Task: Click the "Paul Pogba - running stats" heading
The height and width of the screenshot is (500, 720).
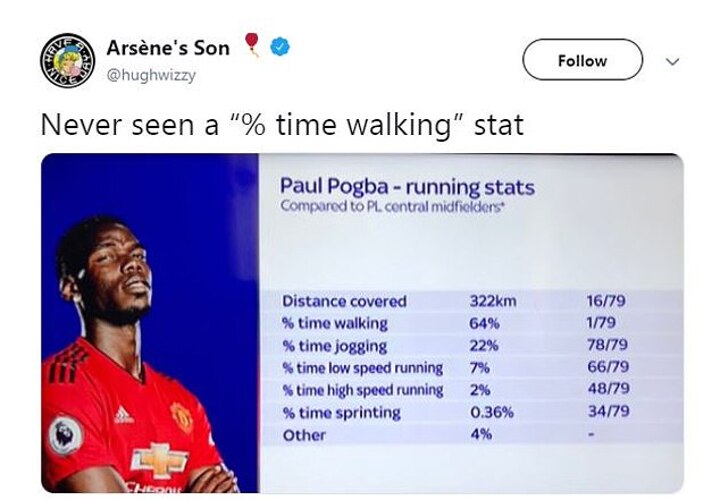Action: [407, 187]
